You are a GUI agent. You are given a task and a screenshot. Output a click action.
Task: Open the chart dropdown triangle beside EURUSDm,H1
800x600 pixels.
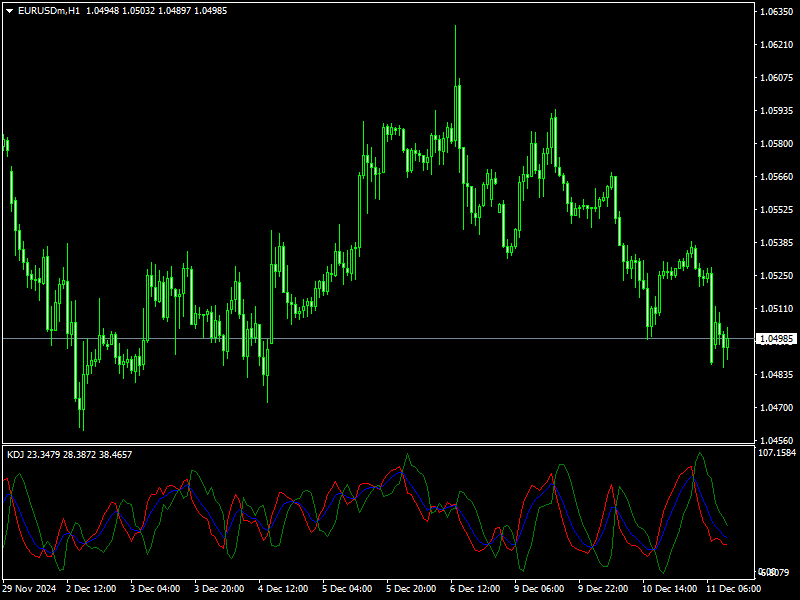(x=9, y=11)
